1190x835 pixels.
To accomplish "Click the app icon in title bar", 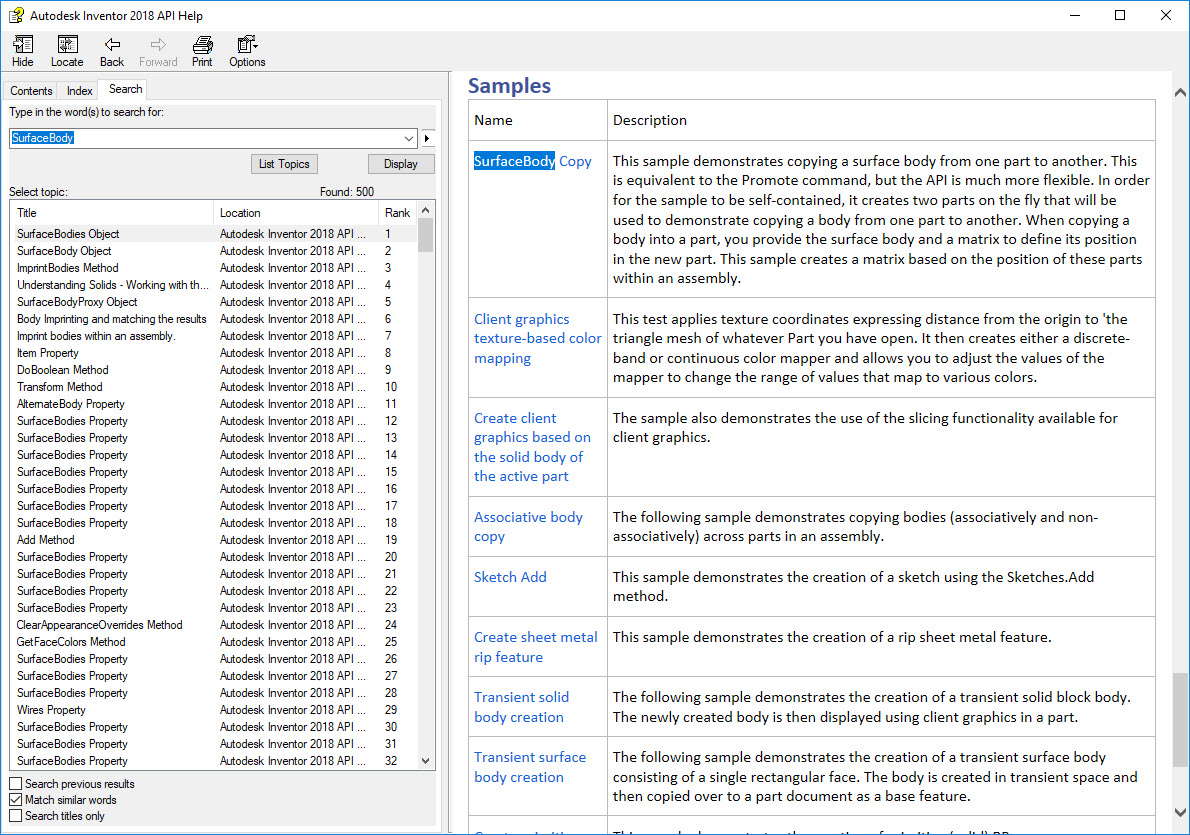I will pos(16,16).
